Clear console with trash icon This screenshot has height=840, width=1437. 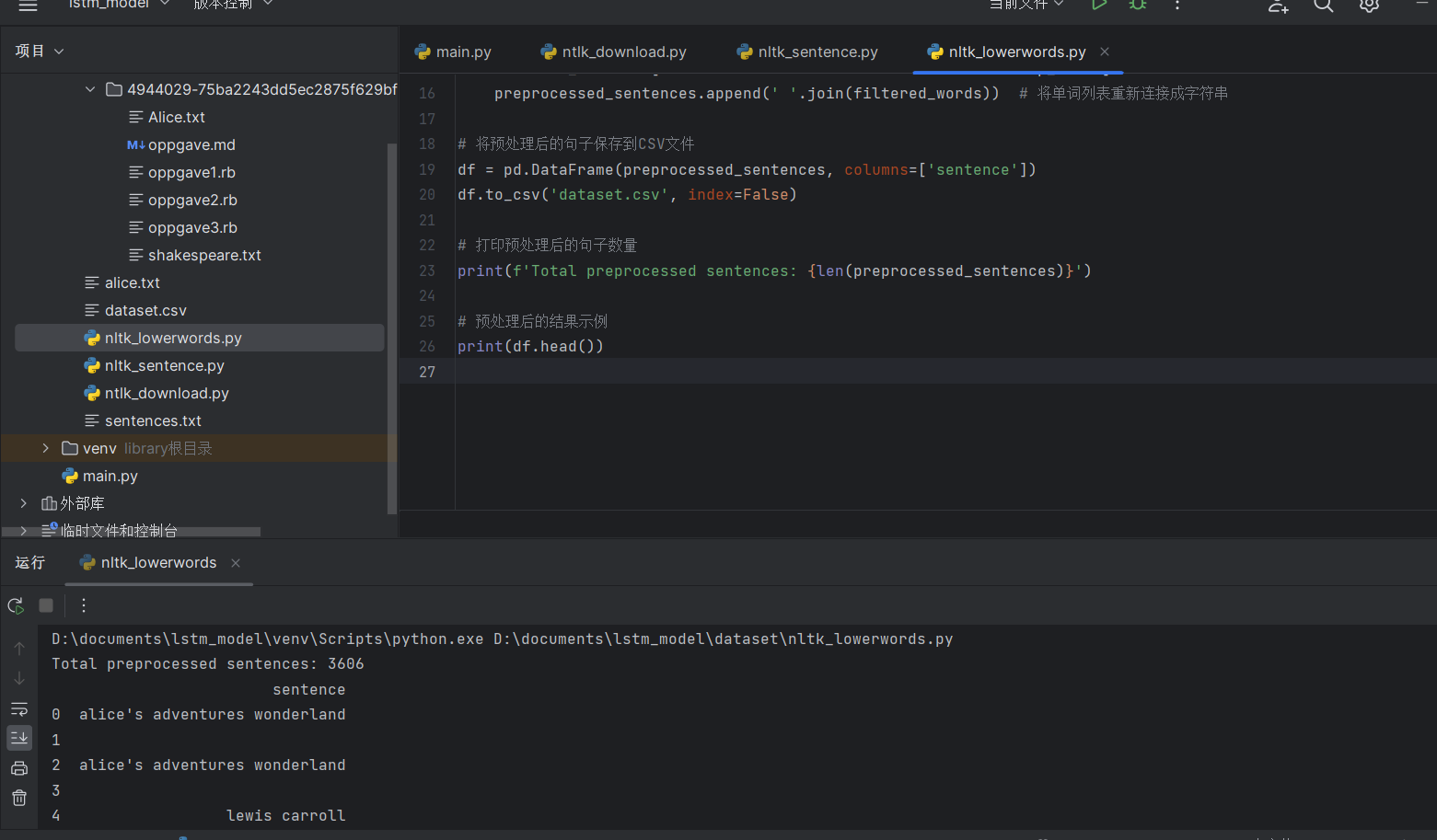tap(19, 798)
